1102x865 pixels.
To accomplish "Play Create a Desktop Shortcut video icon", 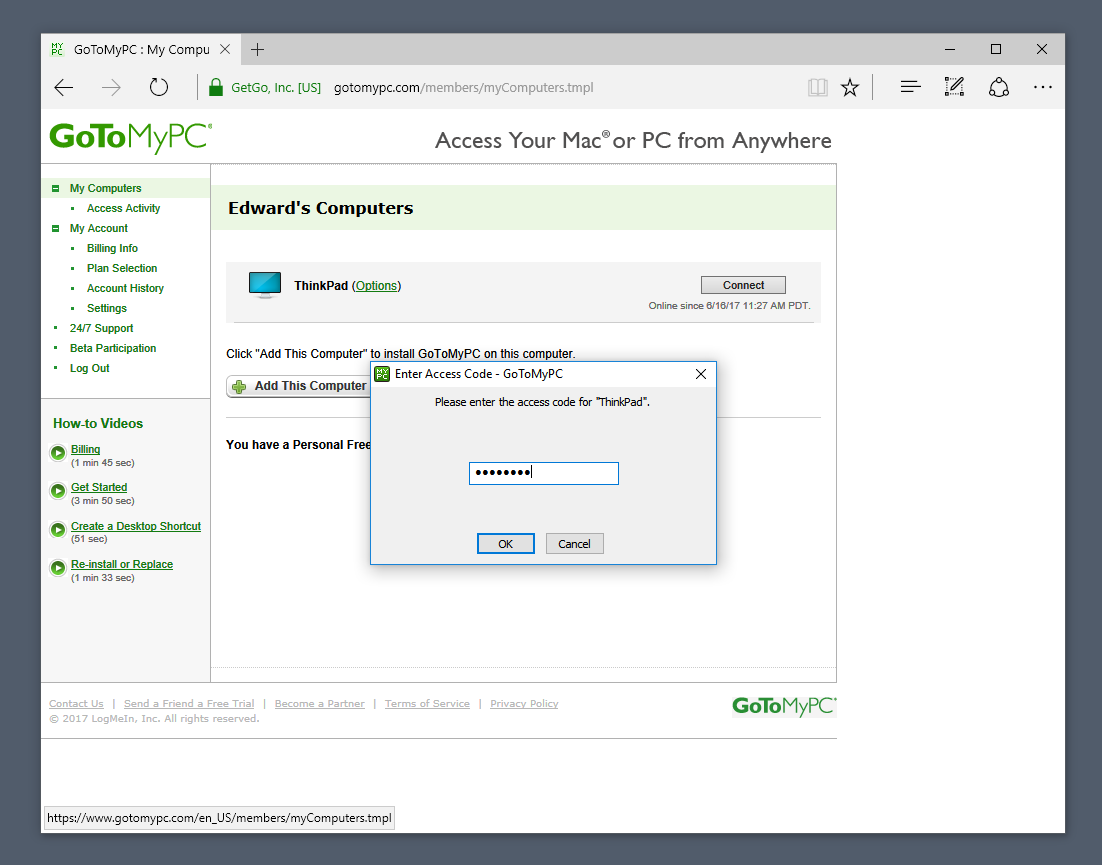I will [58, 530].
